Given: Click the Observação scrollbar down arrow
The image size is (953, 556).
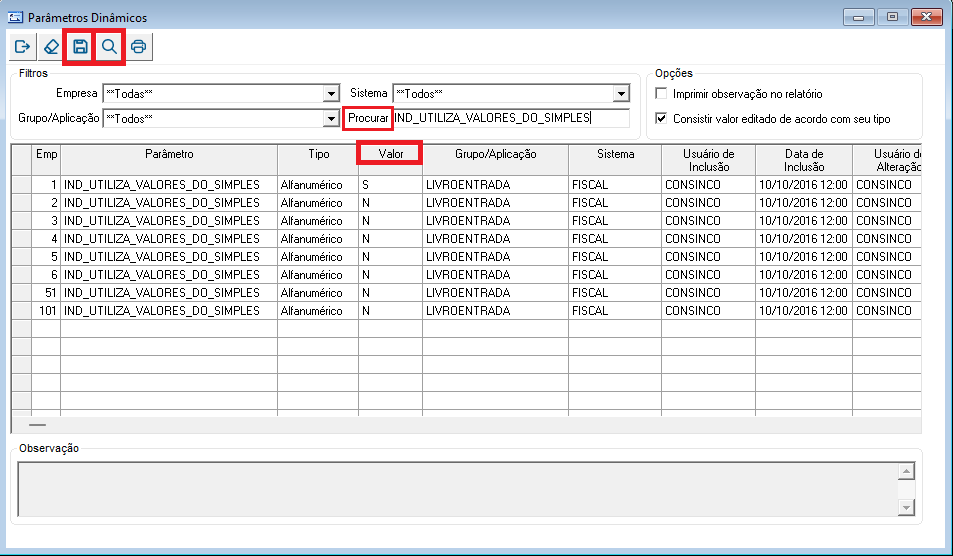Looking at the screenshot, I should pyautogui.click(x=906, y=507).
